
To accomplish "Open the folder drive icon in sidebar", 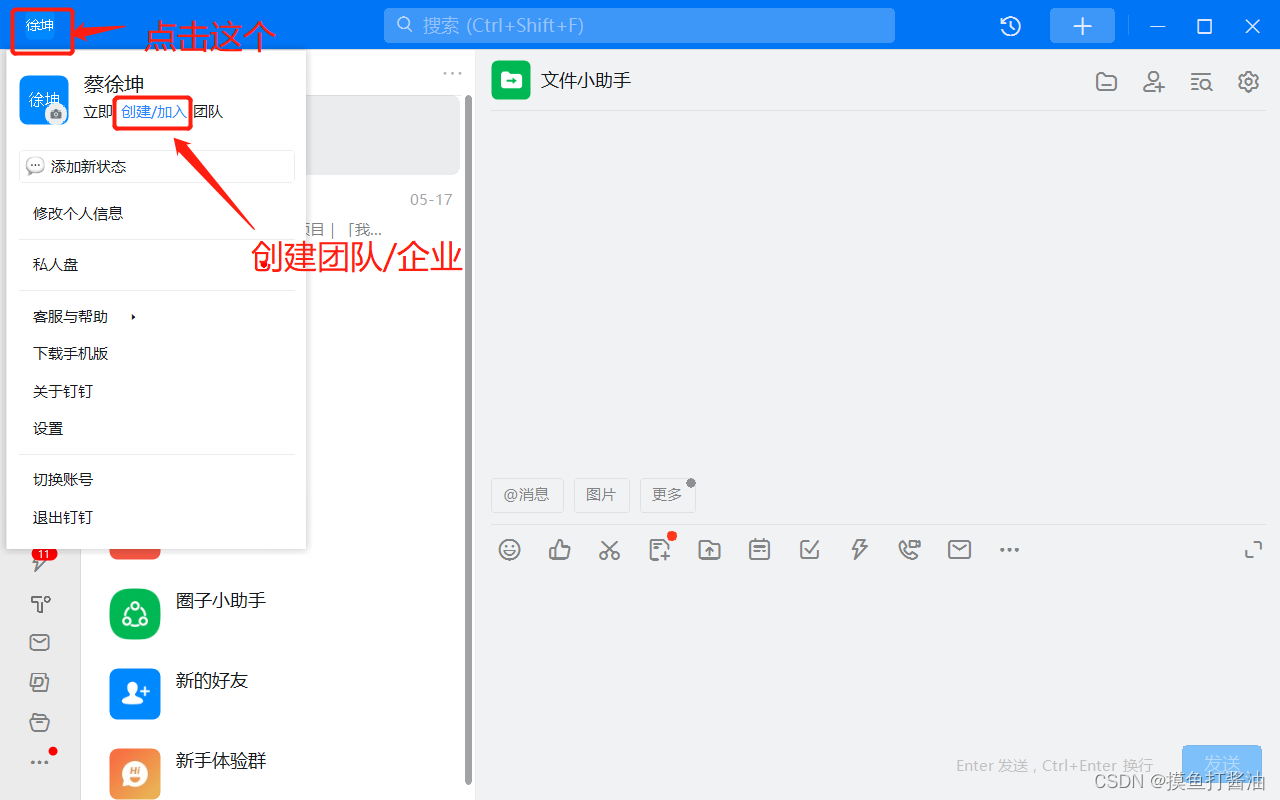I will coord(40,723).
